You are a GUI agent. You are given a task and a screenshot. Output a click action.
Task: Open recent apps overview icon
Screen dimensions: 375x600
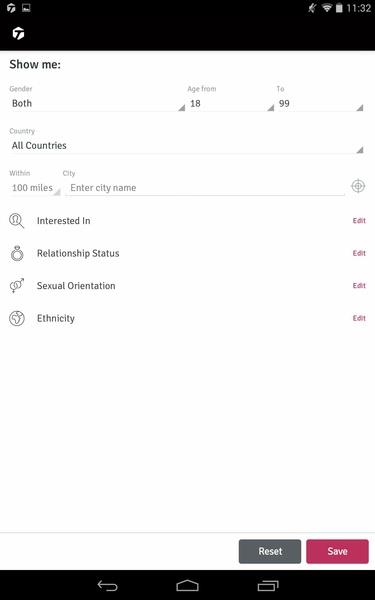pos(268,585)
